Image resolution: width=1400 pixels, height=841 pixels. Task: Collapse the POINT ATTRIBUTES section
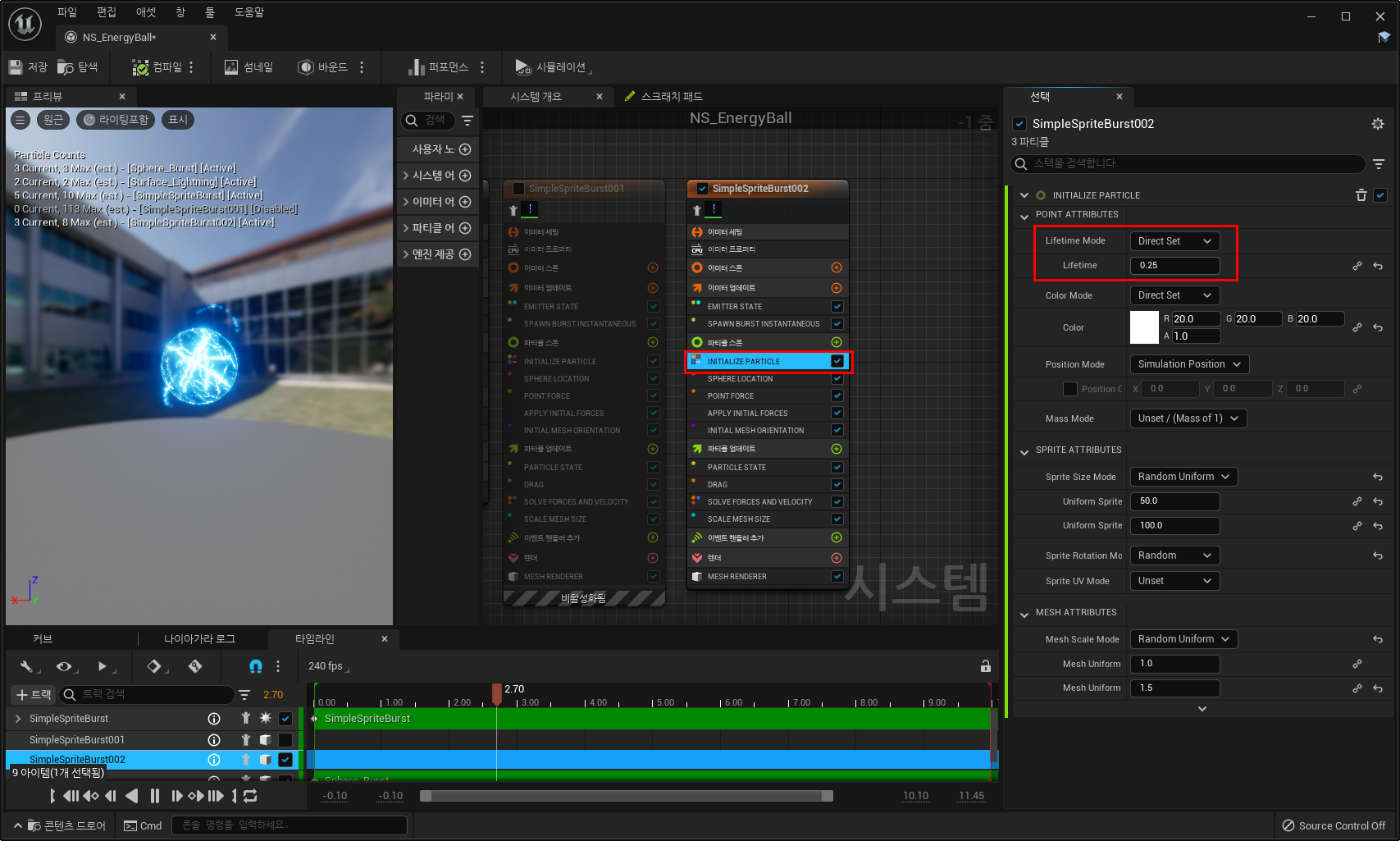pos(1024,216)
